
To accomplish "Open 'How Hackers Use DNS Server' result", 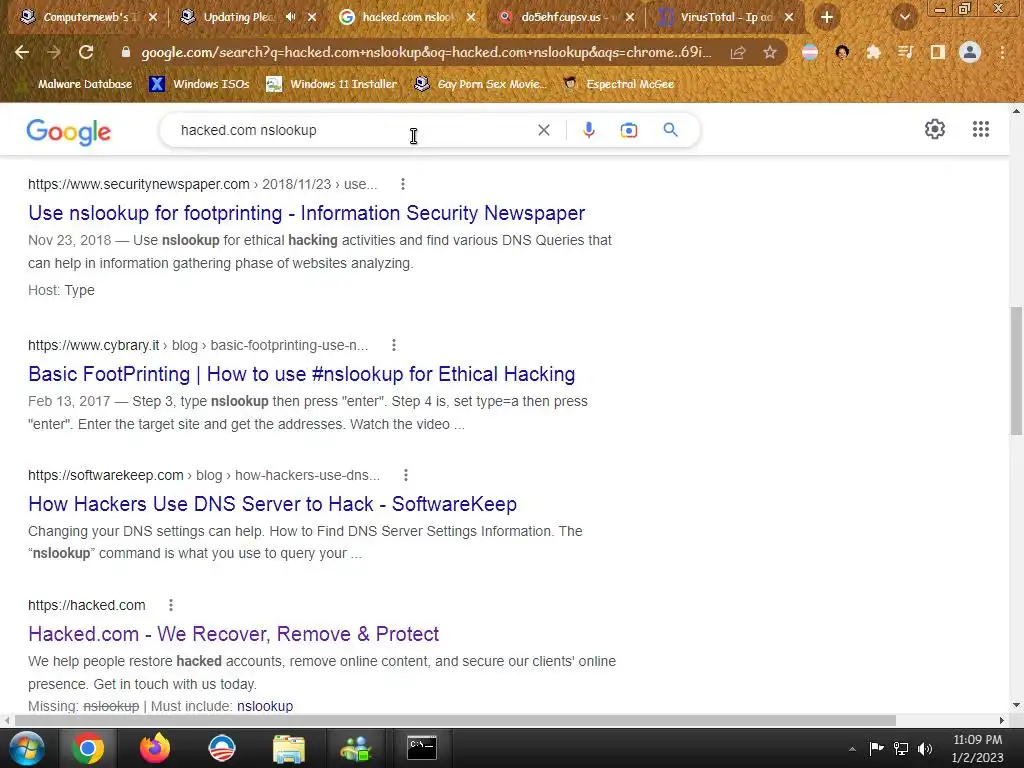I will (x=272, y=504).
